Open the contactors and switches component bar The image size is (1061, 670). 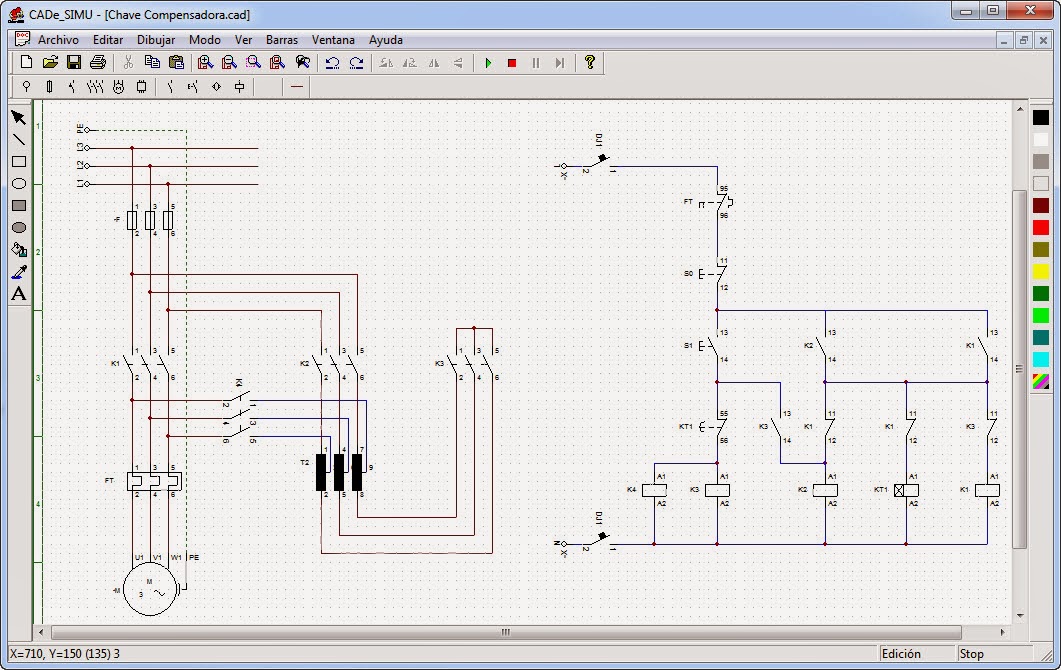(x=95, y=86)
